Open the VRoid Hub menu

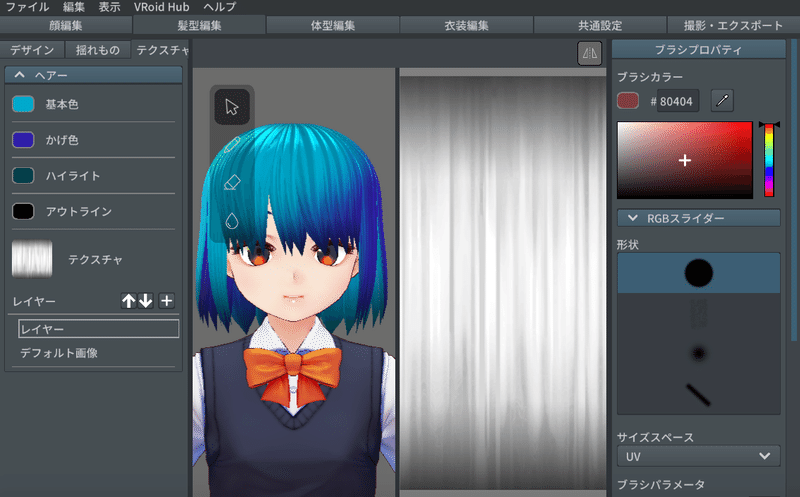[x=161, y=7]
